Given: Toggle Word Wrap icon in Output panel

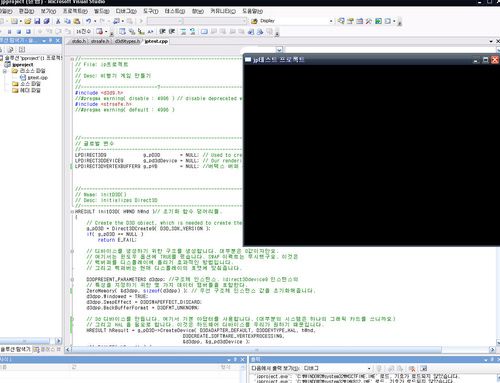Looking at the screenshot, I should pos(423,368).
